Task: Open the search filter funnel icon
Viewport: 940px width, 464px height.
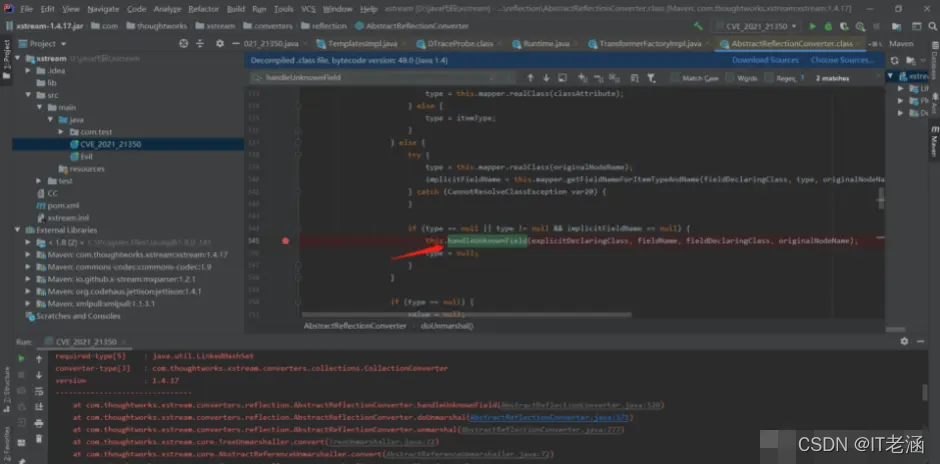Action: coord(651,78)
